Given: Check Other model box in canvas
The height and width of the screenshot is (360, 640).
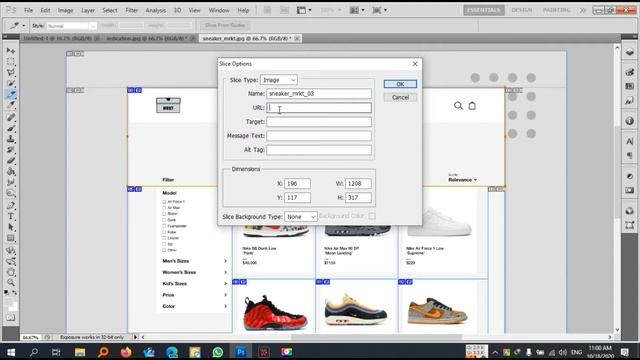Looking at the screenshot, I should pyautogui.click(x=164, y=250).
